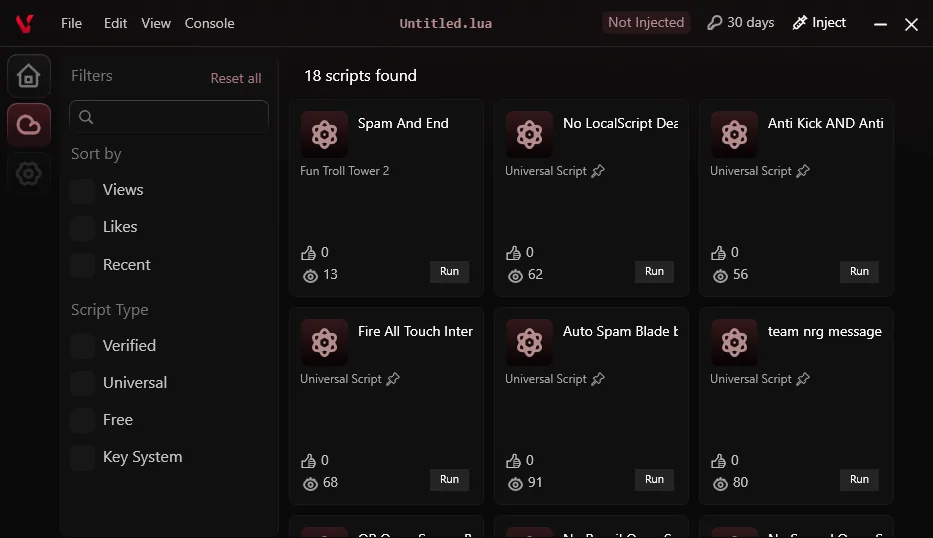Click the key icon next to 30 days
The image size is (933, 538).
[x=714, y=23]
